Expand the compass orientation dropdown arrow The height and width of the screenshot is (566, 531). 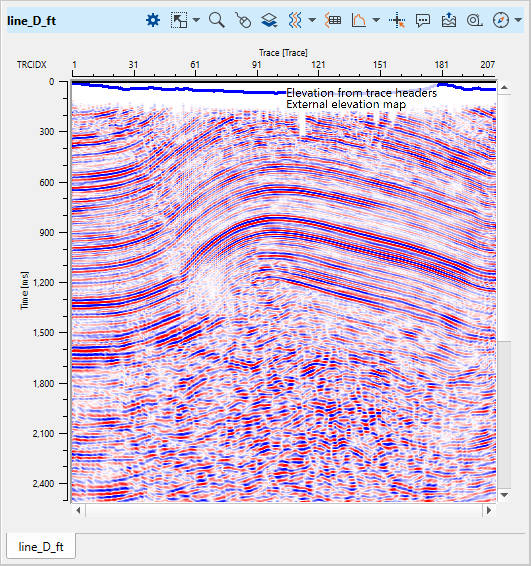coord(518,20)
